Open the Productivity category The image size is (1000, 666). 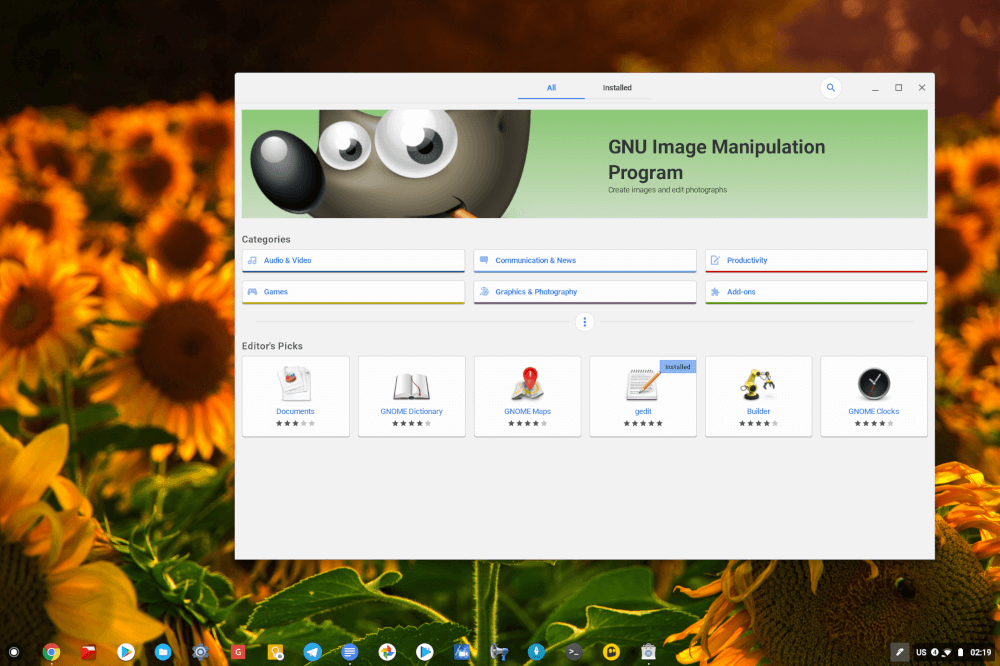[x=816, y=261]
